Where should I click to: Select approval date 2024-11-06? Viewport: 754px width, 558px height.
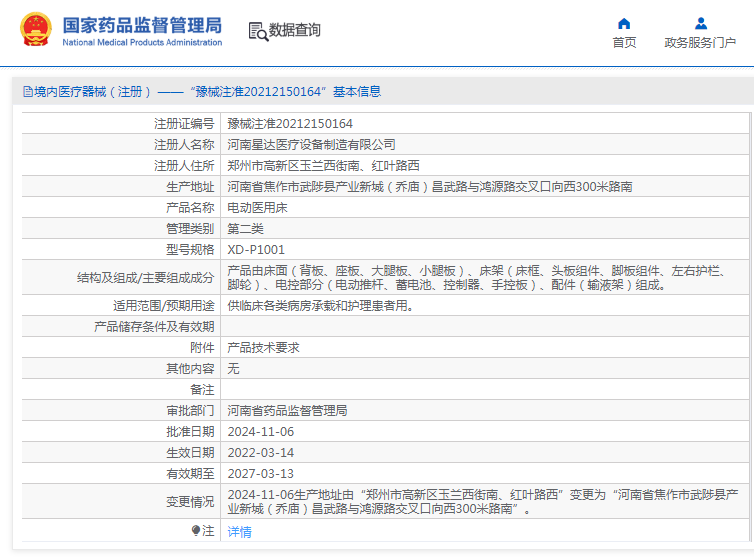[261, 431]
